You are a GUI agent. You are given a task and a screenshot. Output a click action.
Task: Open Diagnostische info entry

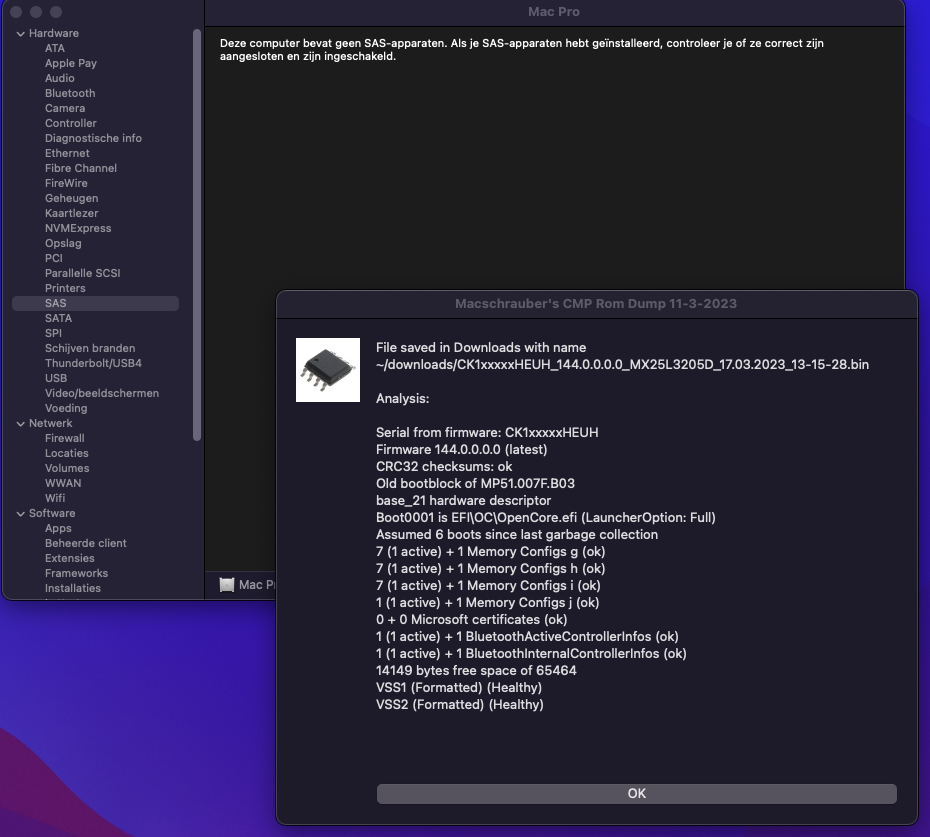pos(93,138)
